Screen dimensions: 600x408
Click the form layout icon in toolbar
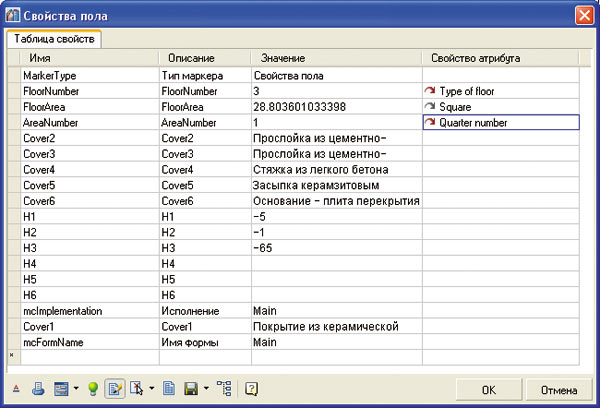coord(60,387)
